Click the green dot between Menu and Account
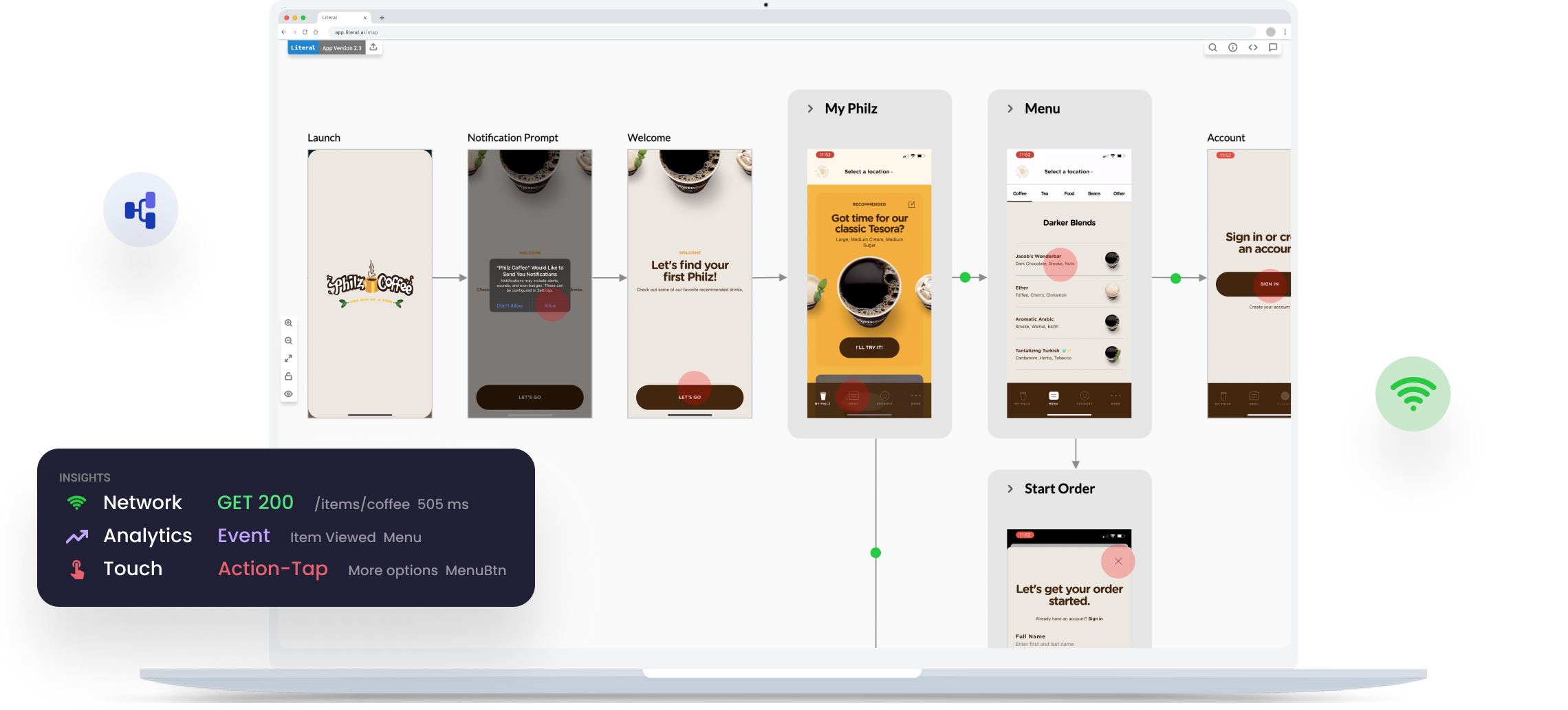The height and width of the screenshot is (710, 1568). [1175, 279]
